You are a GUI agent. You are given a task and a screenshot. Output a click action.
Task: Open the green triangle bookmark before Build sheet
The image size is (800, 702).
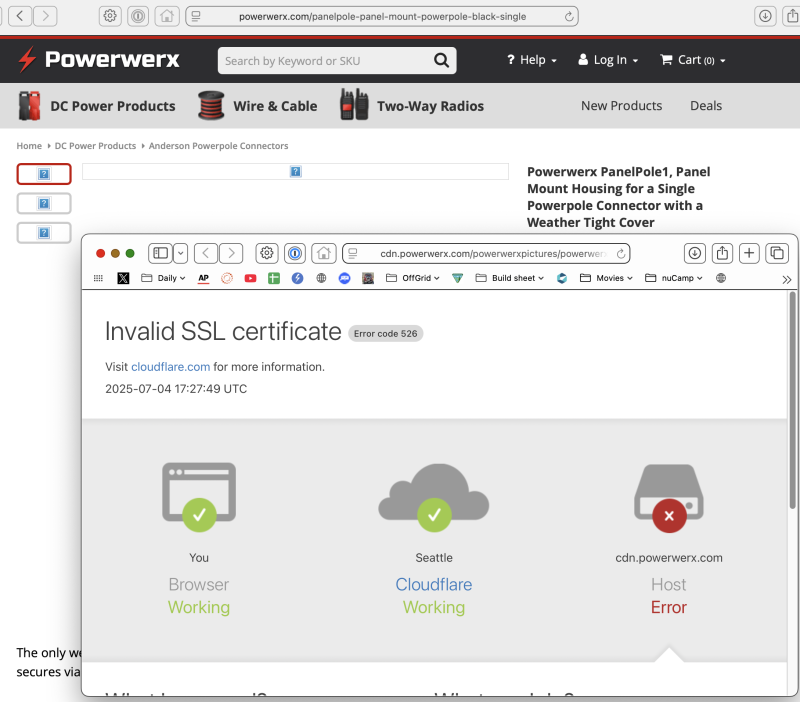coord(458,278)
